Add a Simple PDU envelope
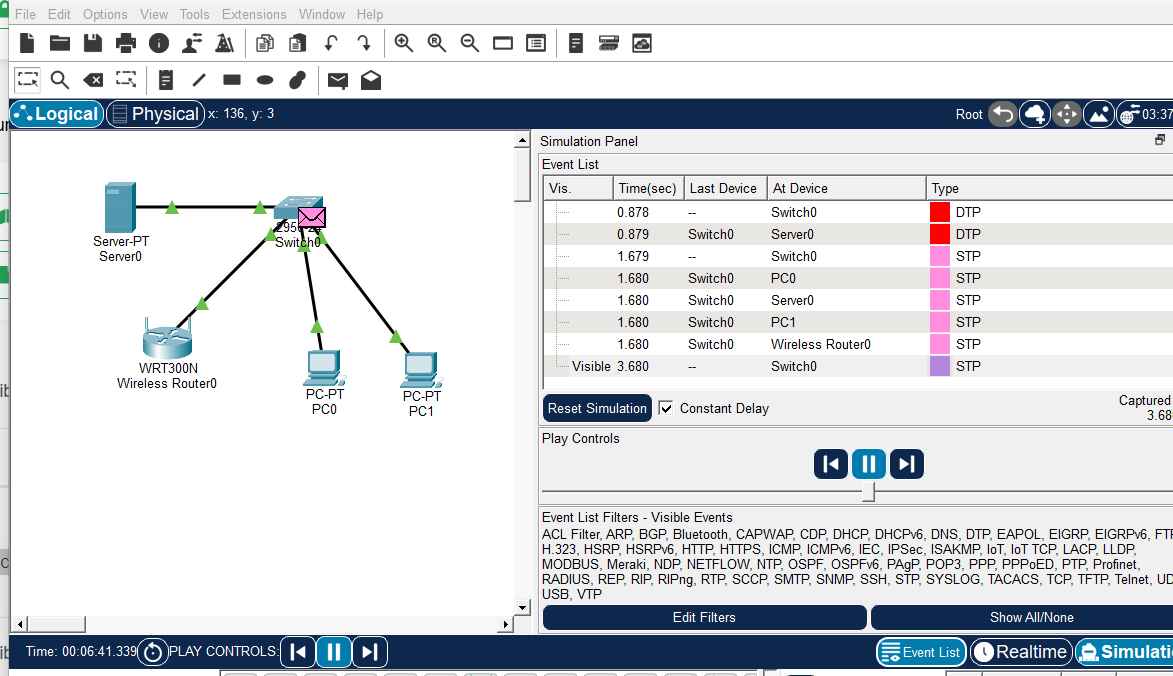Viewport: 1173px width, 676px height. click(338, 80)
